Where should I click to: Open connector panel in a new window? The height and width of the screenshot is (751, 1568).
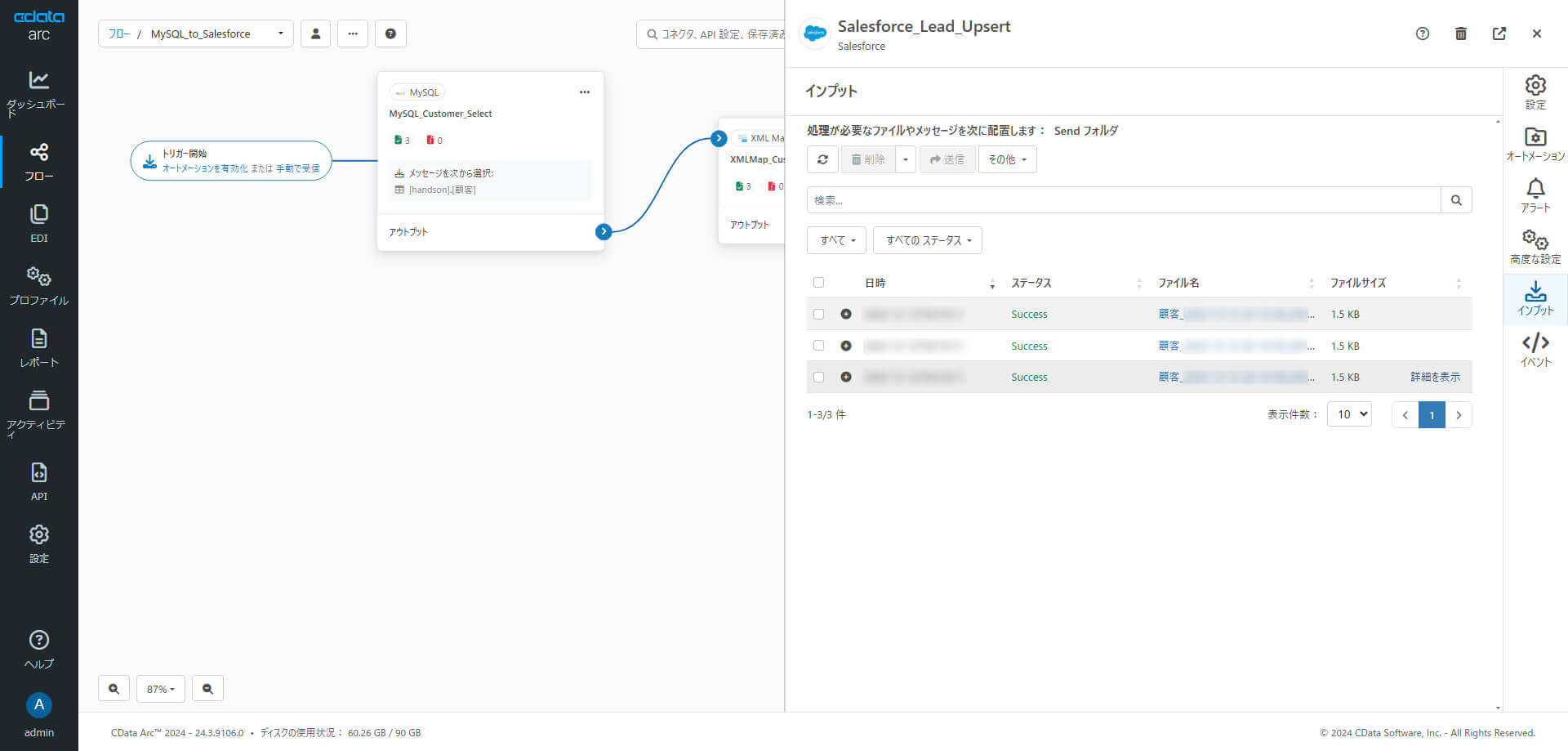tap(1499, 34)
